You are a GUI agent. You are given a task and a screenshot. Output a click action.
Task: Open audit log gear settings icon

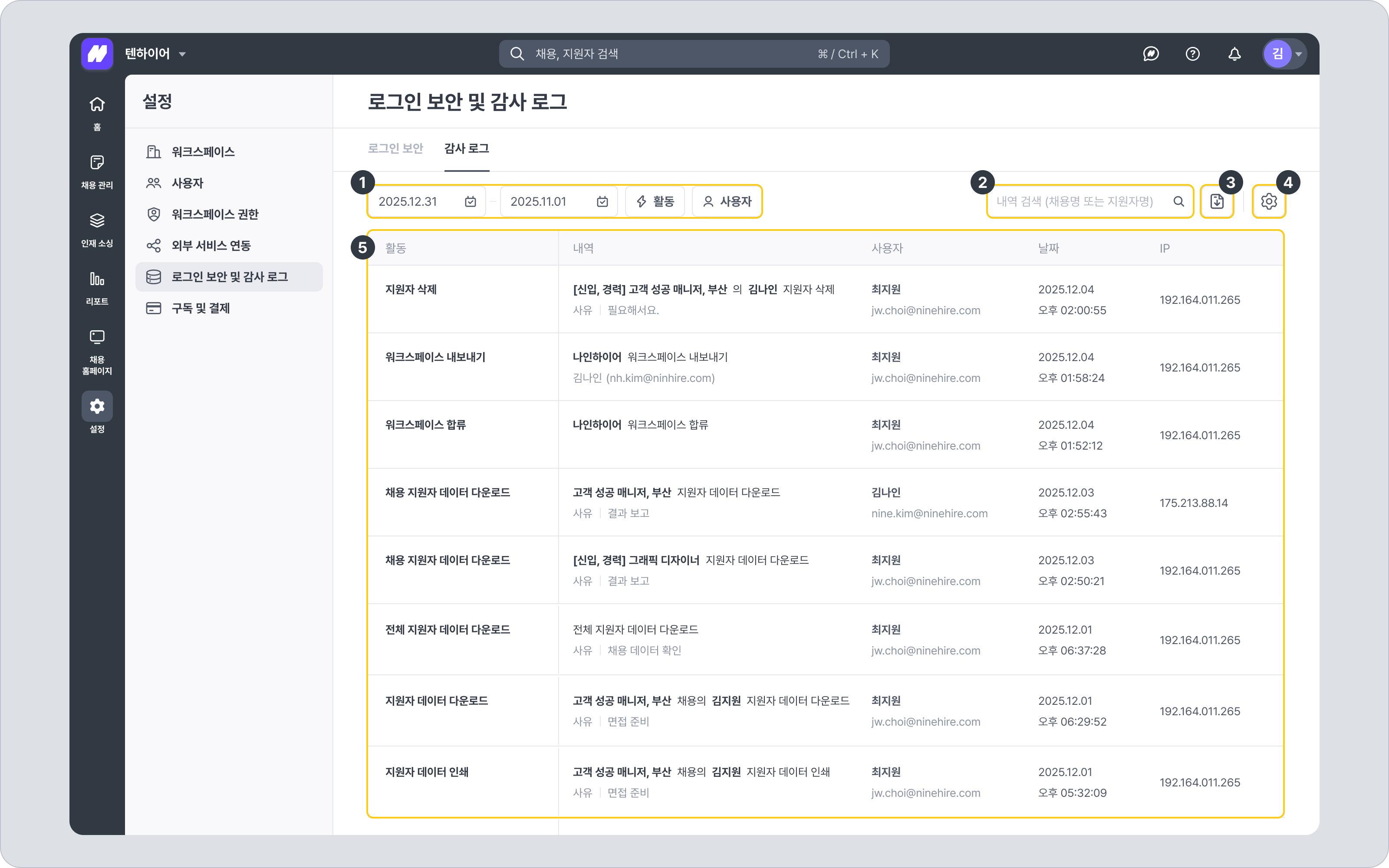pyautogui.click(x=1268, y=201)
